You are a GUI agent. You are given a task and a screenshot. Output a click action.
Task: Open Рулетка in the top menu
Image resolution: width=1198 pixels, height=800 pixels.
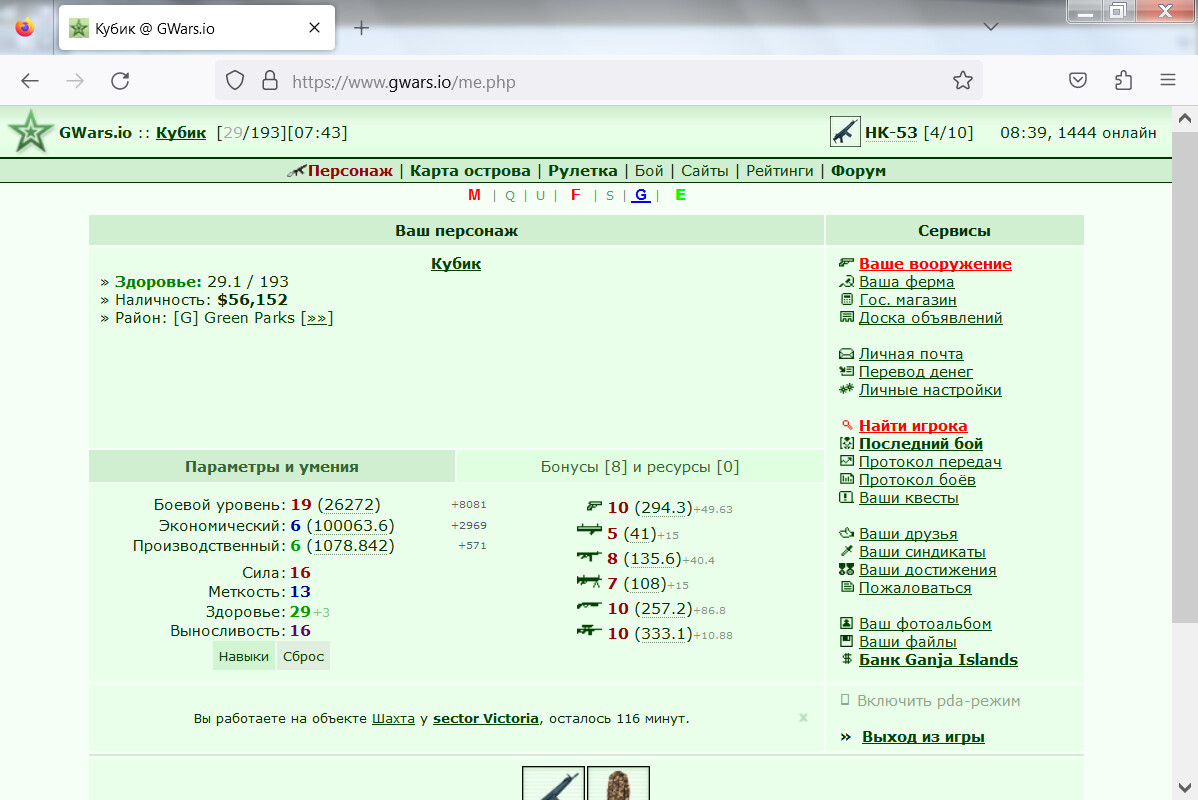coord(582,170)
